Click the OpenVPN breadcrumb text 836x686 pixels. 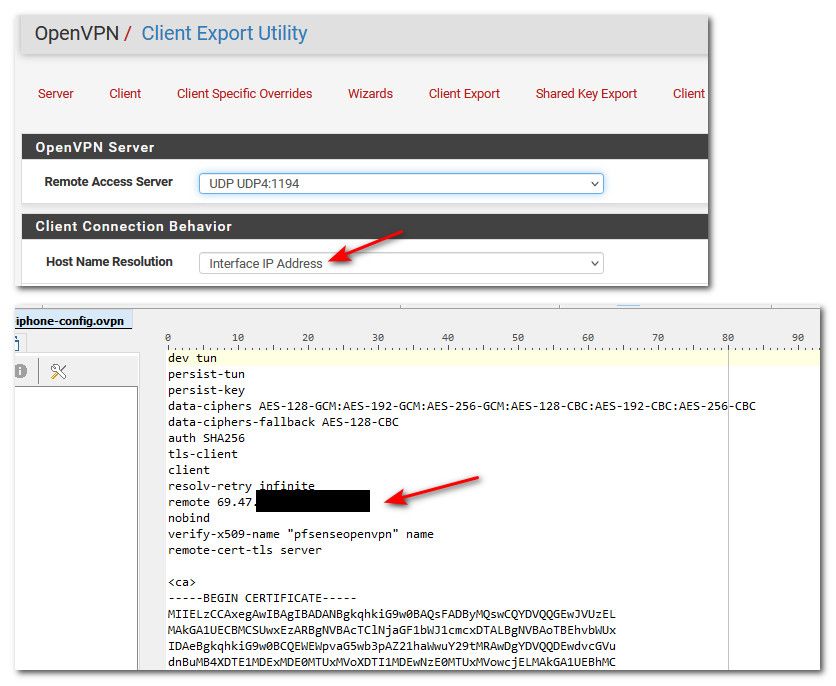coord(77,33)
